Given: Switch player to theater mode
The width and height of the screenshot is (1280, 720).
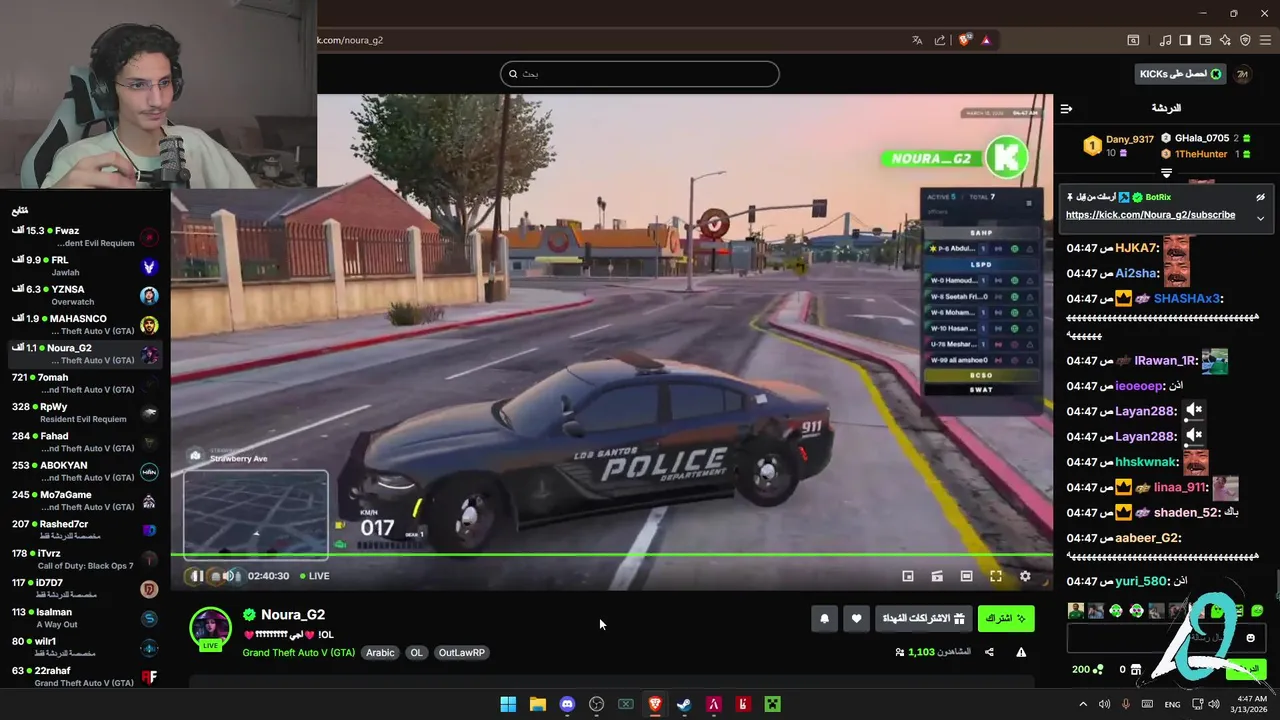Looking at the screenshot, I should (x=966, y=576).
